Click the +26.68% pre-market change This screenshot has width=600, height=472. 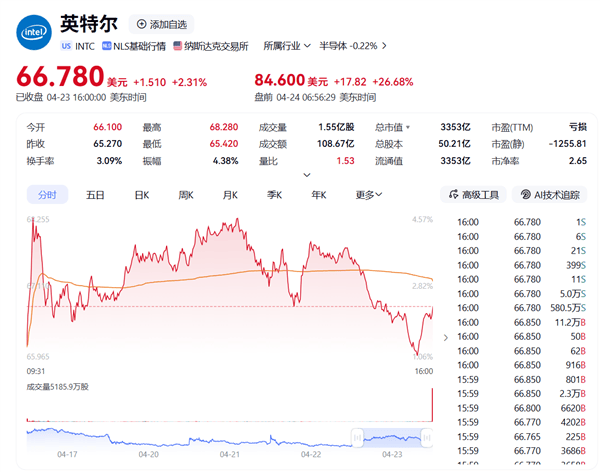tap(393, 82)
